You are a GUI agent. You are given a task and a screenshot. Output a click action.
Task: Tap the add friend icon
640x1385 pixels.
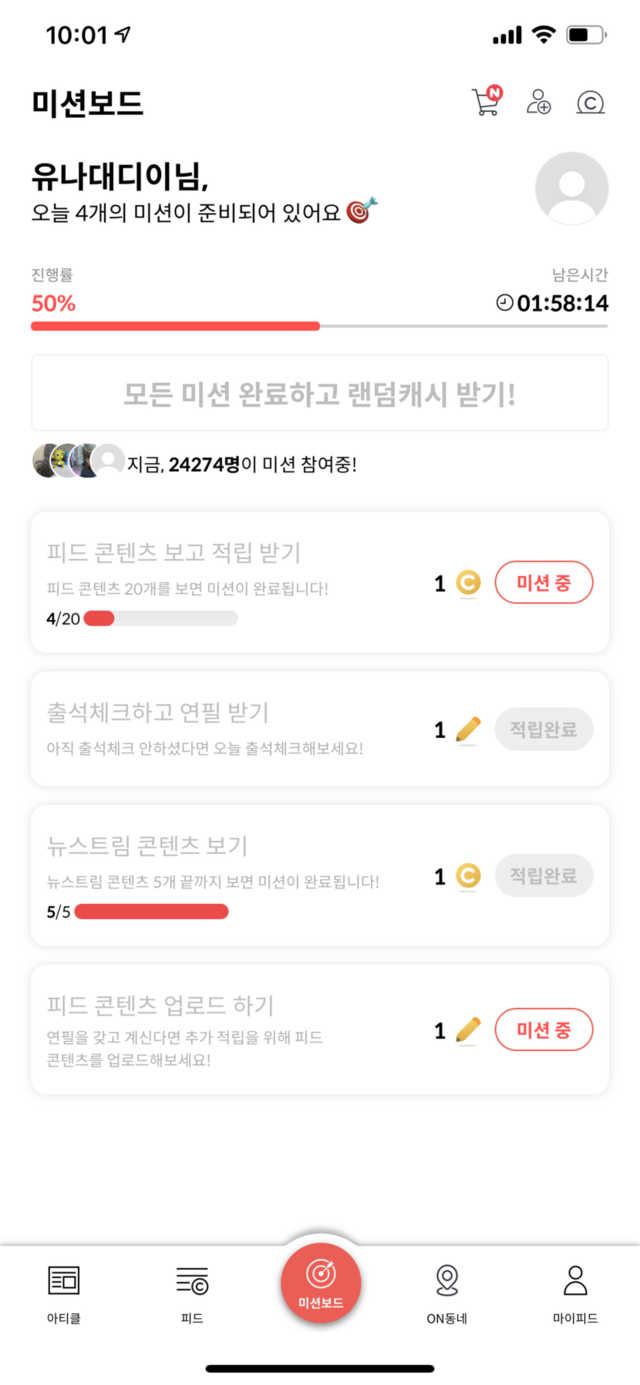(x=539, y=102)
